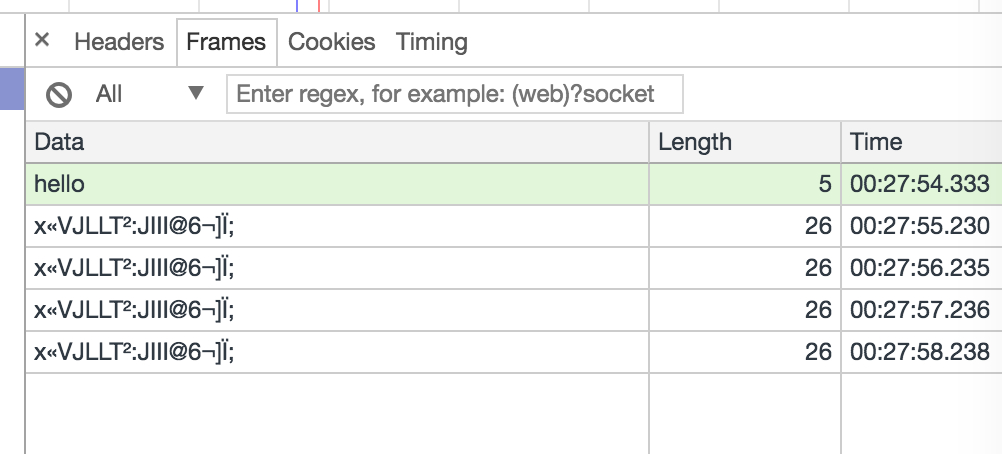Switch to the Timing tab
Screen dimensions: 1002x454
431,42
